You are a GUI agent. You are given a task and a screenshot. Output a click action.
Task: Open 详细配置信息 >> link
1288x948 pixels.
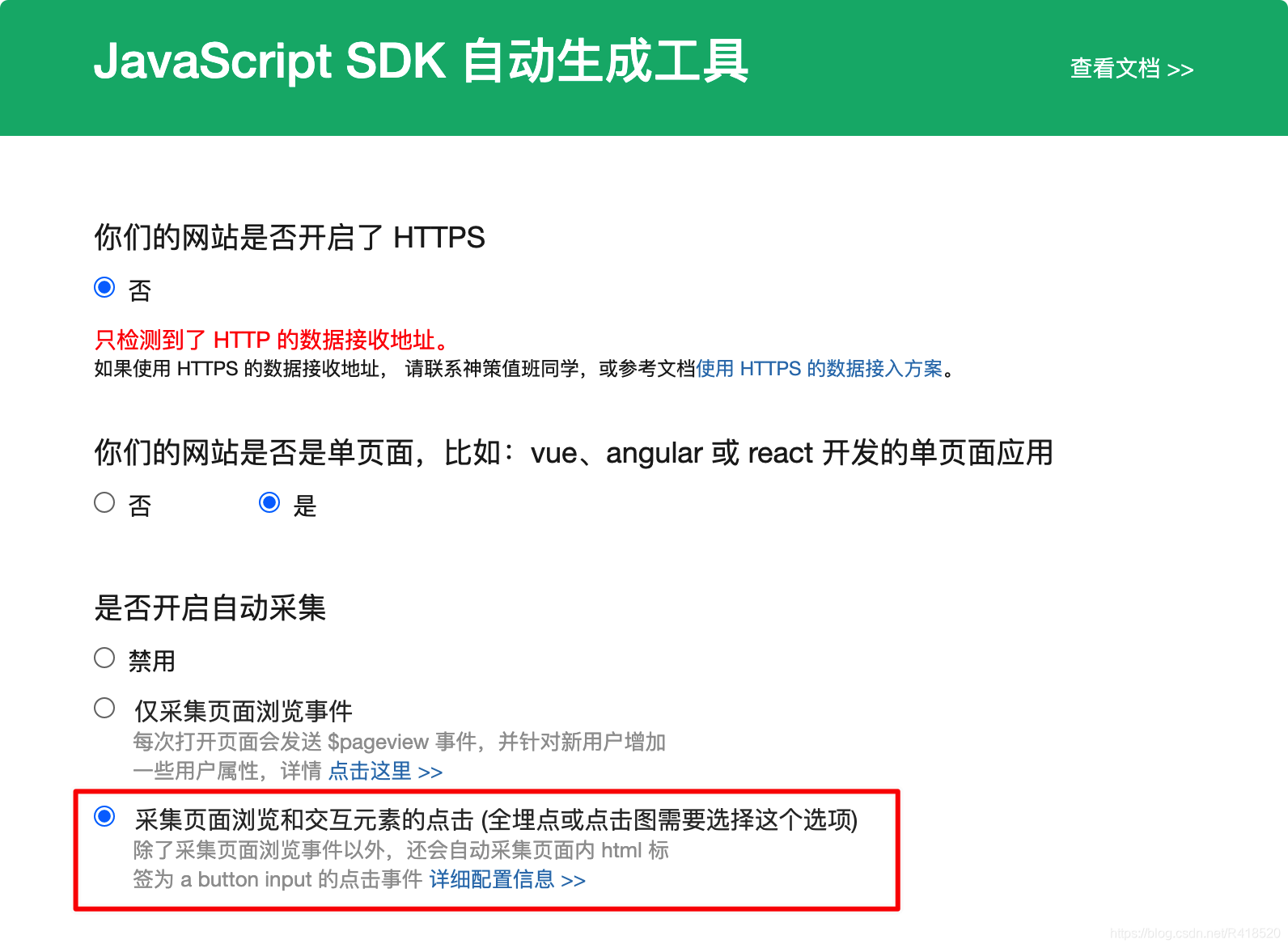click(507, 879)
